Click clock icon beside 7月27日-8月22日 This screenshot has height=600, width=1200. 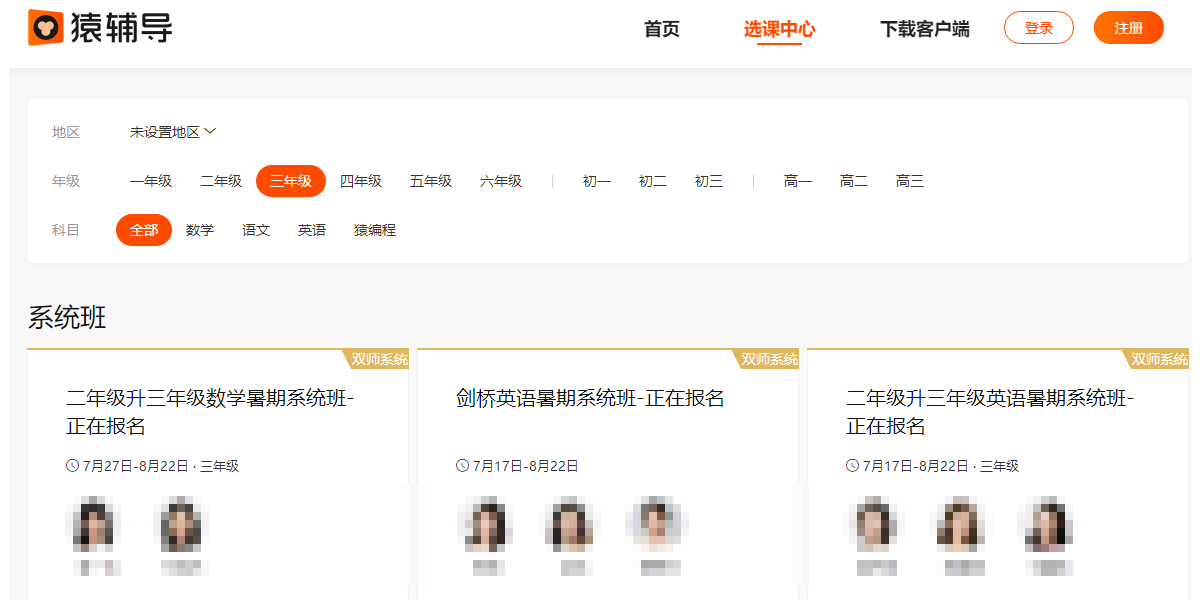click(x=72, y=466)
